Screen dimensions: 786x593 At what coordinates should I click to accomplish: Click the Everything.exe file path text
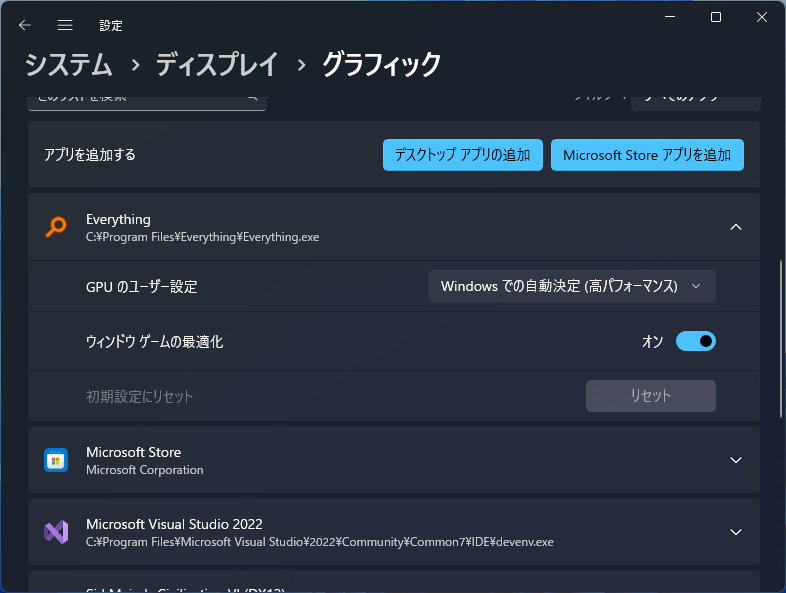click(x=203, y=237)
